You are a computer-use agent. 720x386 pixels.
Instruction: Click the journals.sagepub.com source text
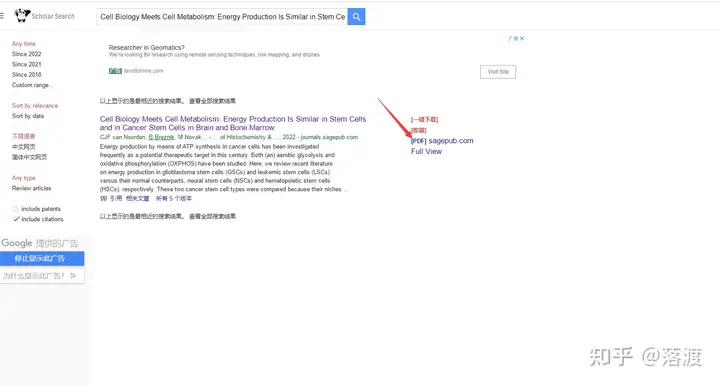click(x=329, y=137)
